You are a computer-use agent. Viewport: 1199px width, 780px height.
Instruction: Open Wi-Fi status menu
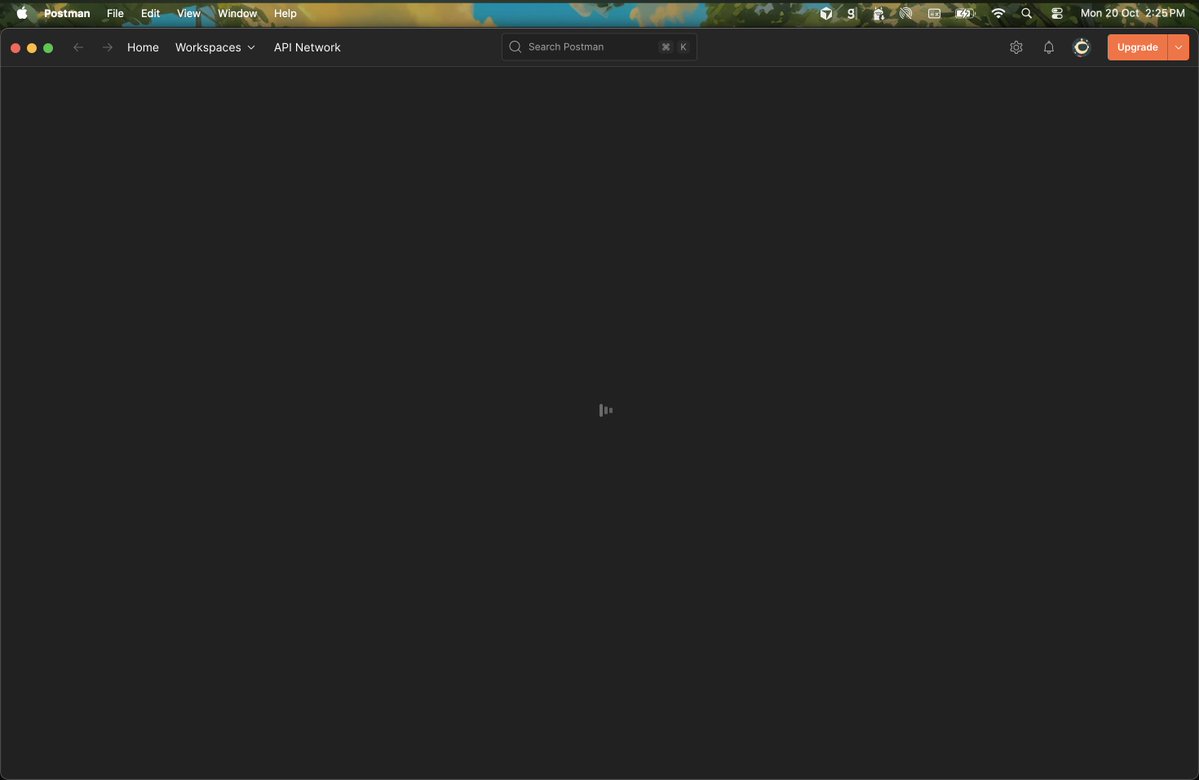tap(998, 13)
